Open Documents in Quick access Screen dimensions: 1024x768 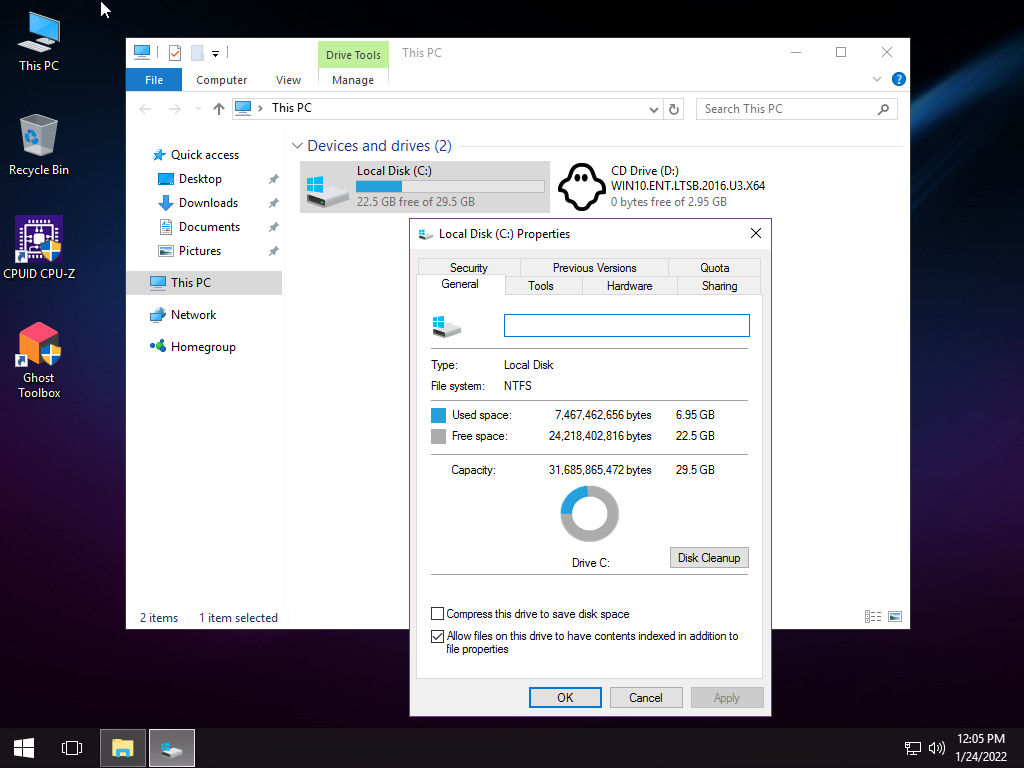tap(209, 227)
